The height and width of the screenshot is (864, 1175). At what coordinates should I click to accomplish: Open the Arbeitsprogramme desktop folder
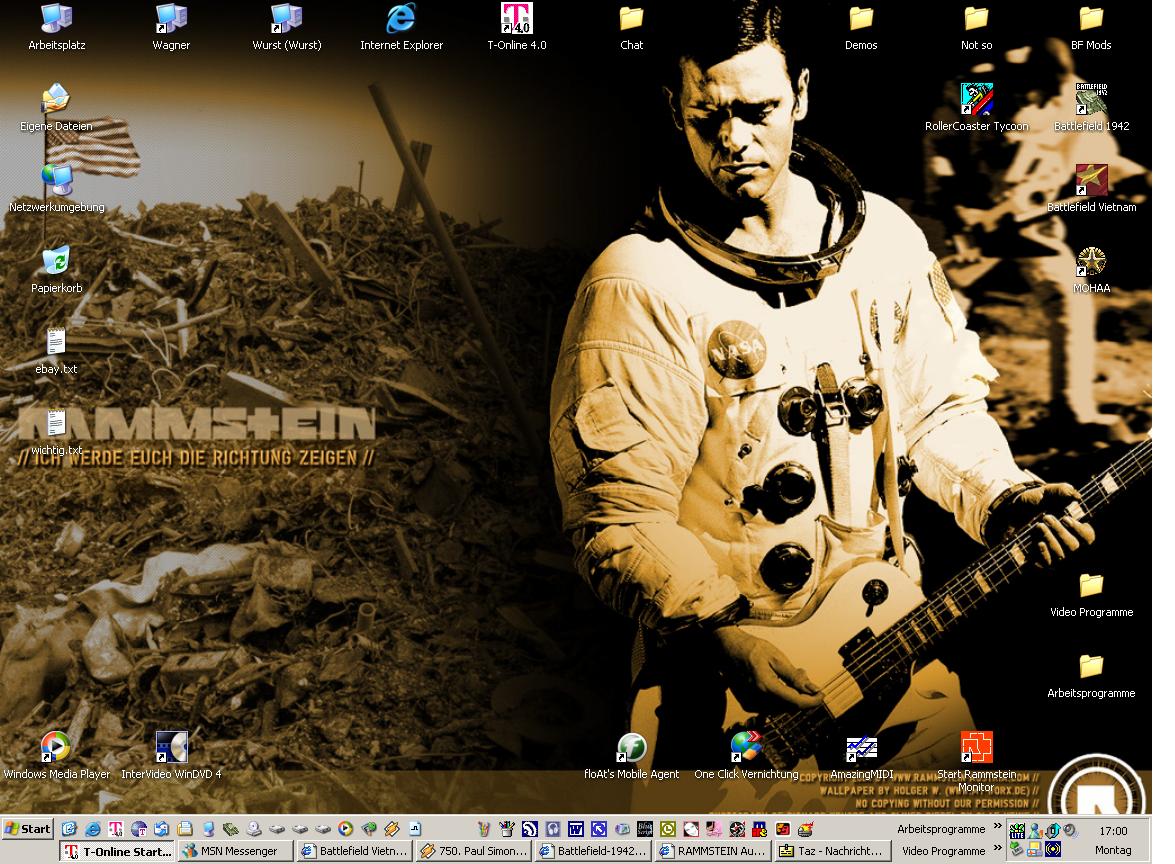1091,675
